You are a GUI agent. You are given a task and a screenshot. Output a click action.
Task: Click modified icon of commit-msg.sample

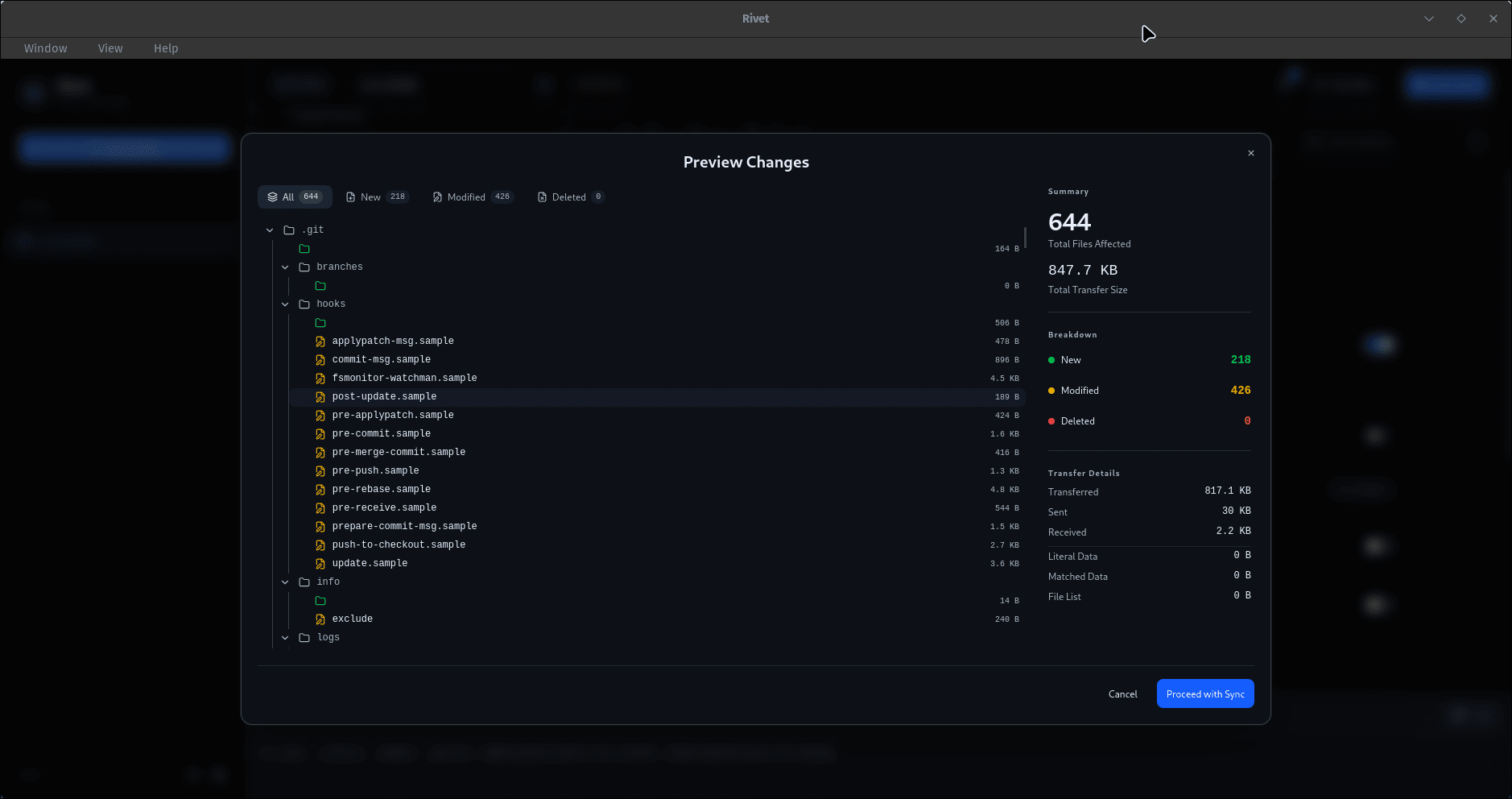320,360
